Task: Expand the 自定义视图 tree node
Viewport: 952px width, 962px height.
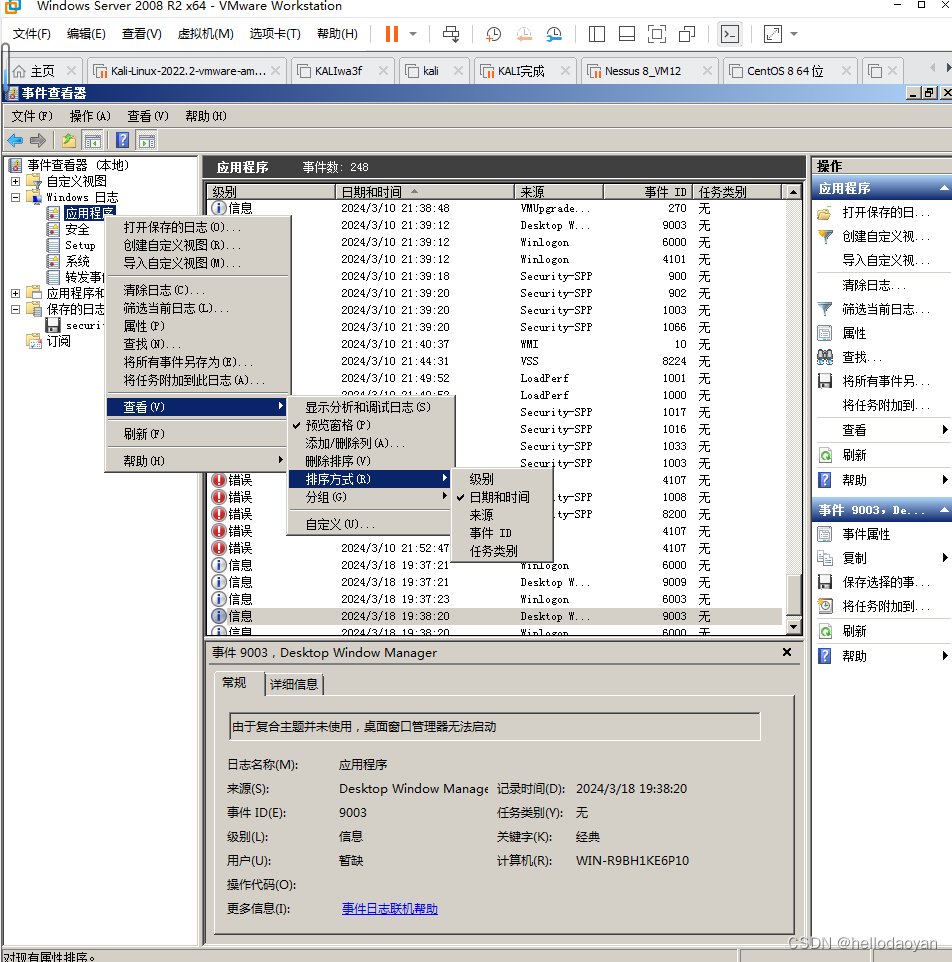Action: coord(16,180)
